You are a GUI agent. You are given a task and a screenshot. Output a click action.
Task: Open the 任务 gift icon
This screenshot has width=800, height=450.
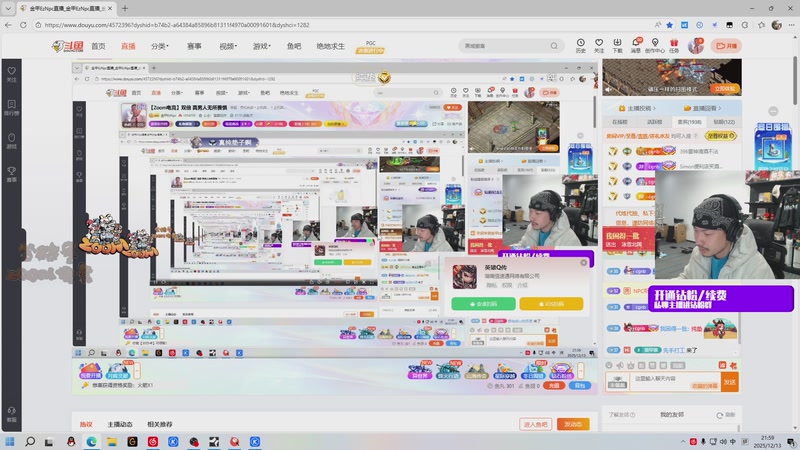click(x=674, y=45)
